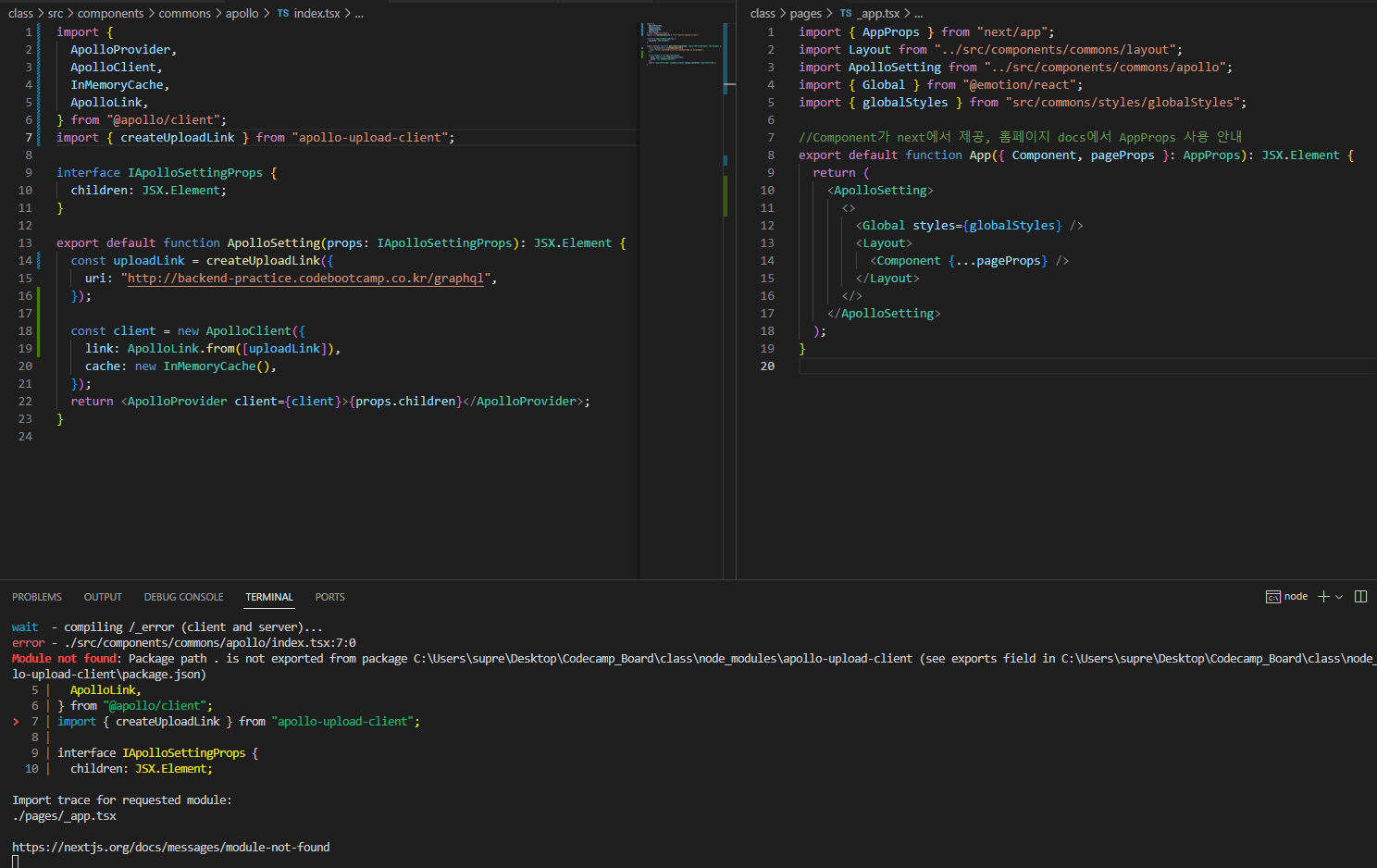This screenshot has height=868, width=1377.
Task: Click 'index.tsx' breadcrumb file name
Action: point(316,14)
